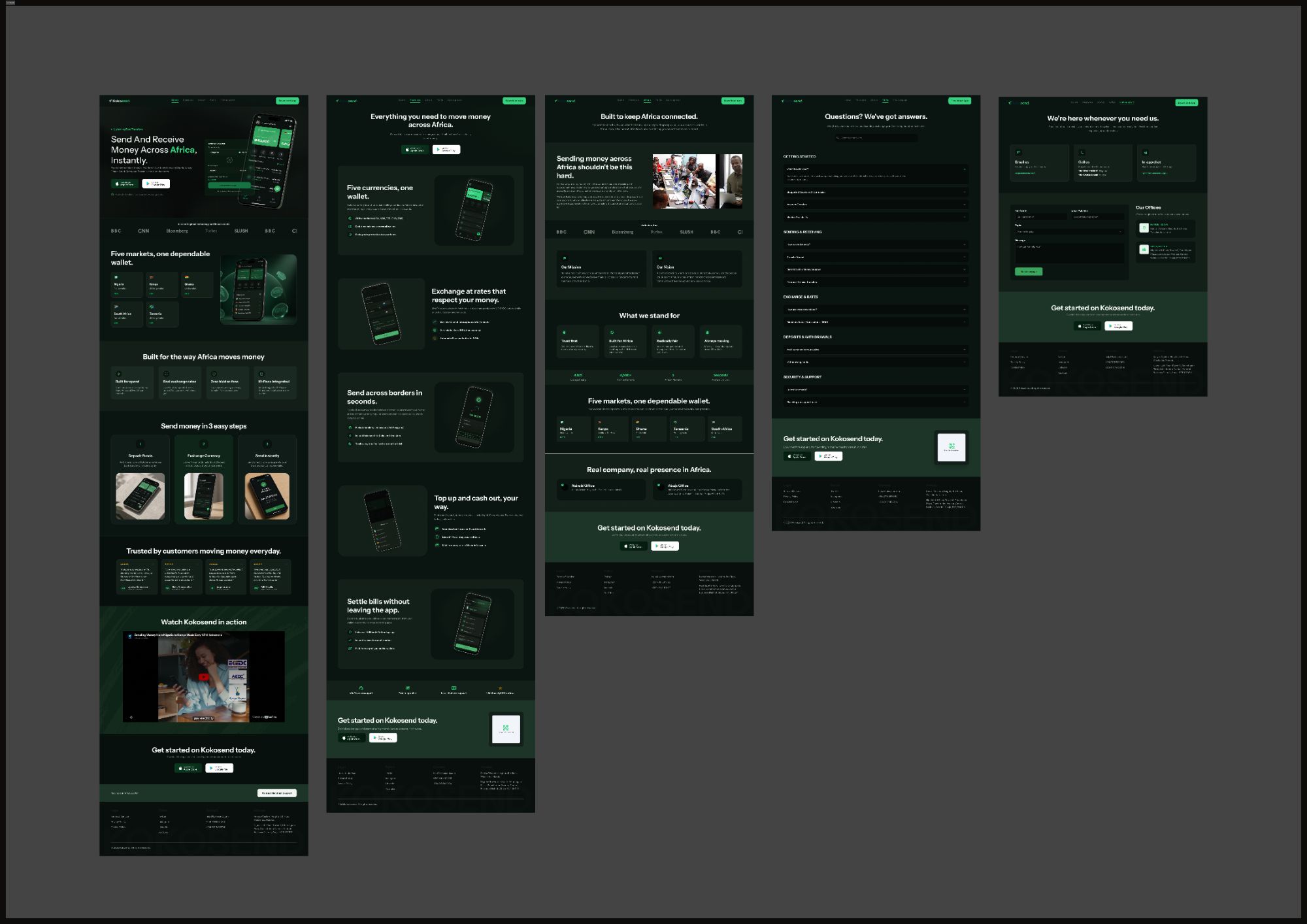Click the first office icon under Our Offices
This screenshot has width=1307, height=924.
pyautogui.click(x=1144, y=228)
